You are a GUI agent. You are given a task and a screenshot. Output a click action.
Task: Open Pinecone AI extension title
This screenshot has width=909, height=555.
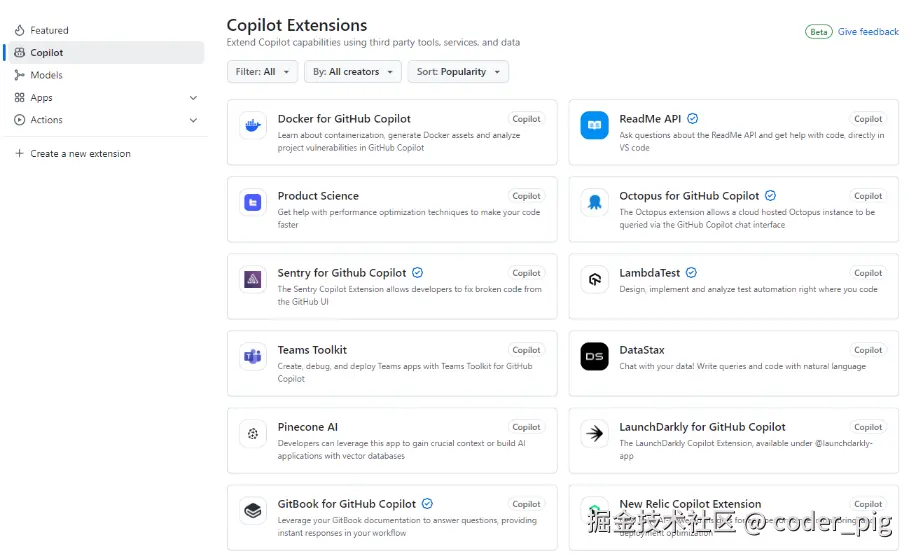(307, 427)
